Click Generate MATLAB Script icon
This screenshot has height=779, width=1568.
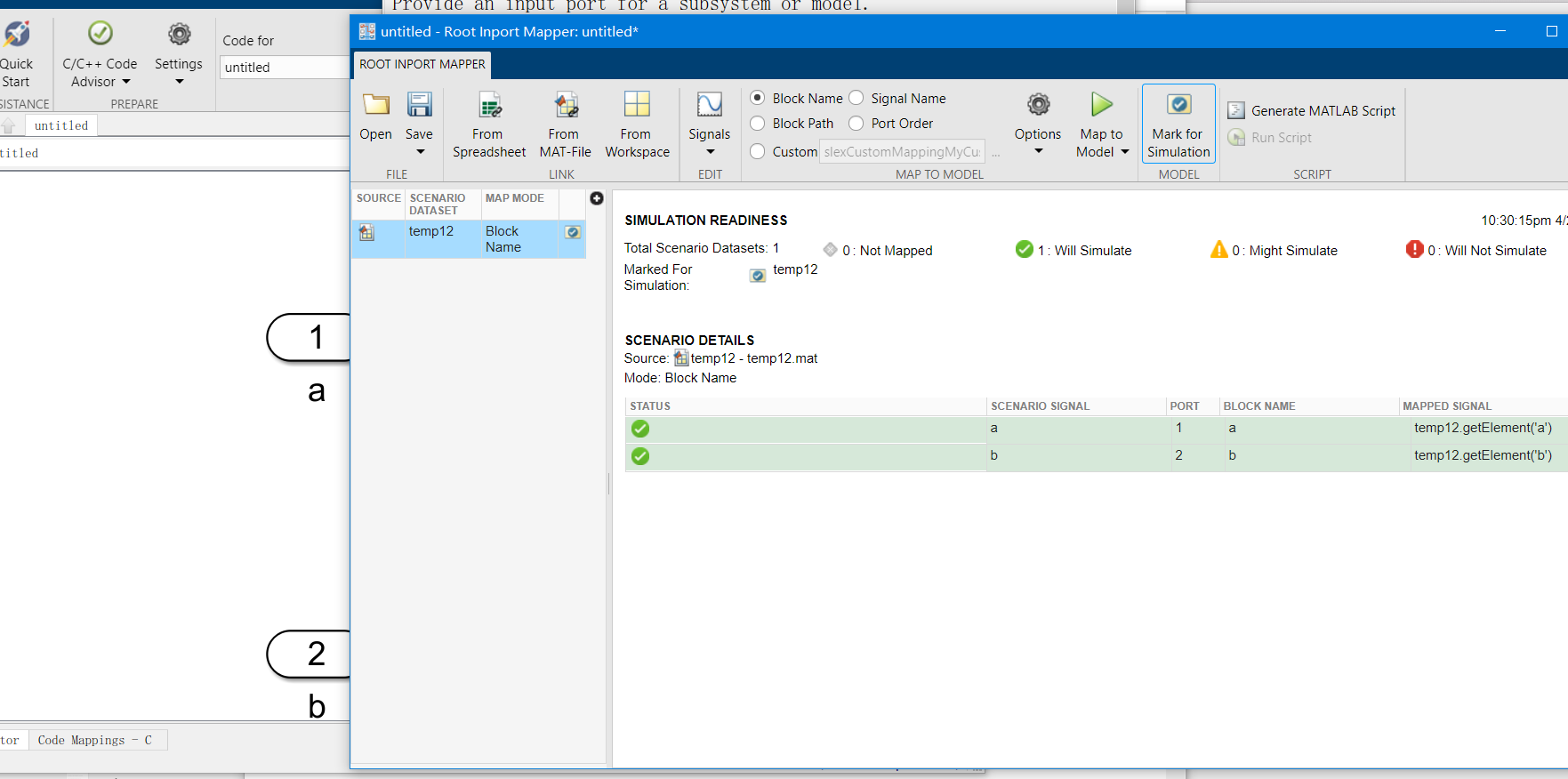pos(1236,110)
